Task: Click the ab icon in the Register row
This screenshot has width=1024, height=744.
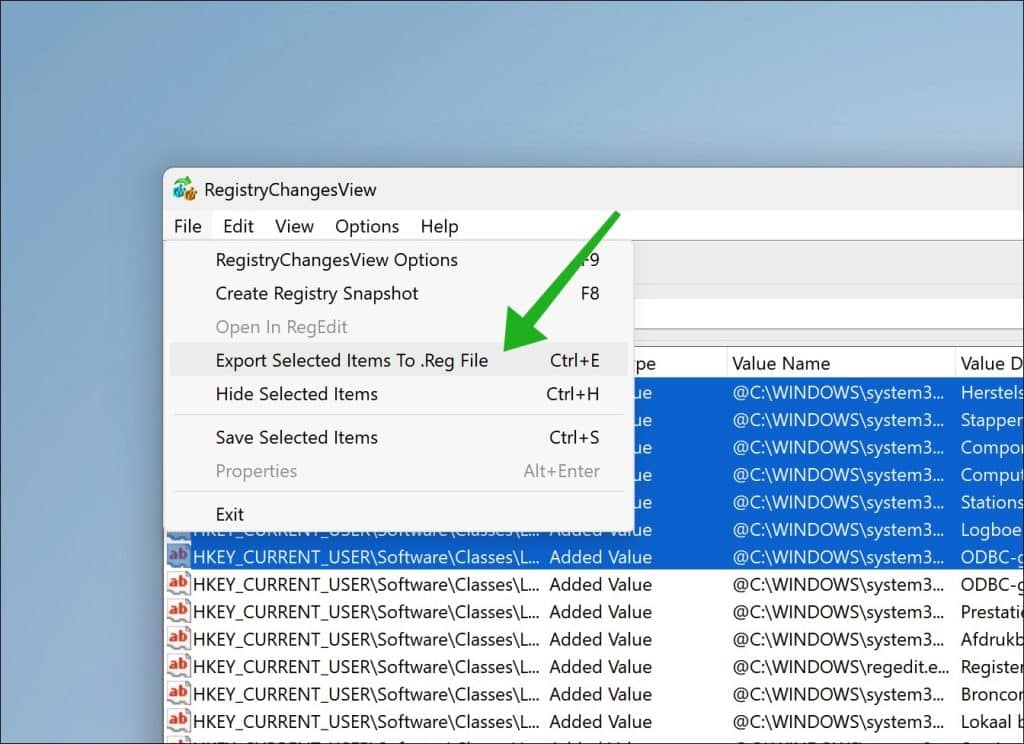Action: point(178,666)
